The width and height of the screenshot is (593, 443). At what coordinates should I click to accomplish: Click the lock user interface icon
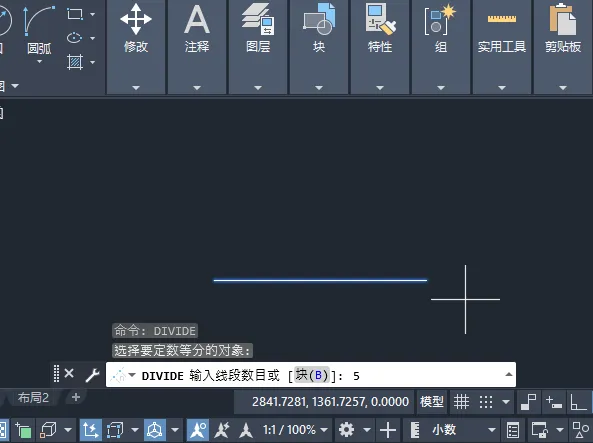(x=539, y=430)
